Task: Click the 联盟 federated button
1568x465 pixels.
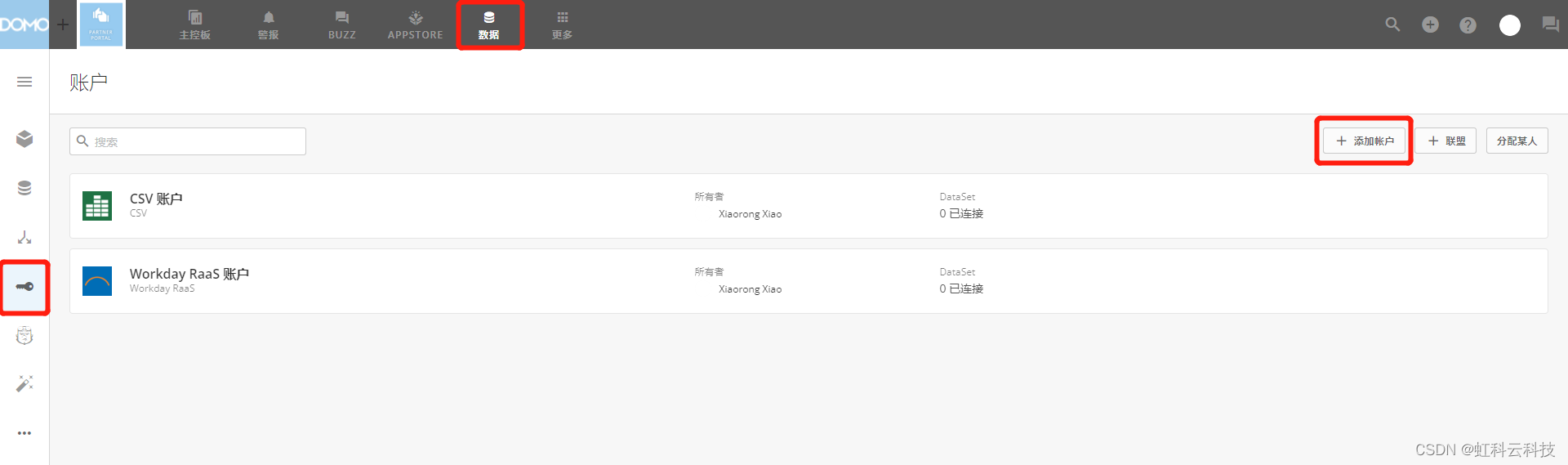Action: point(1445,141)
